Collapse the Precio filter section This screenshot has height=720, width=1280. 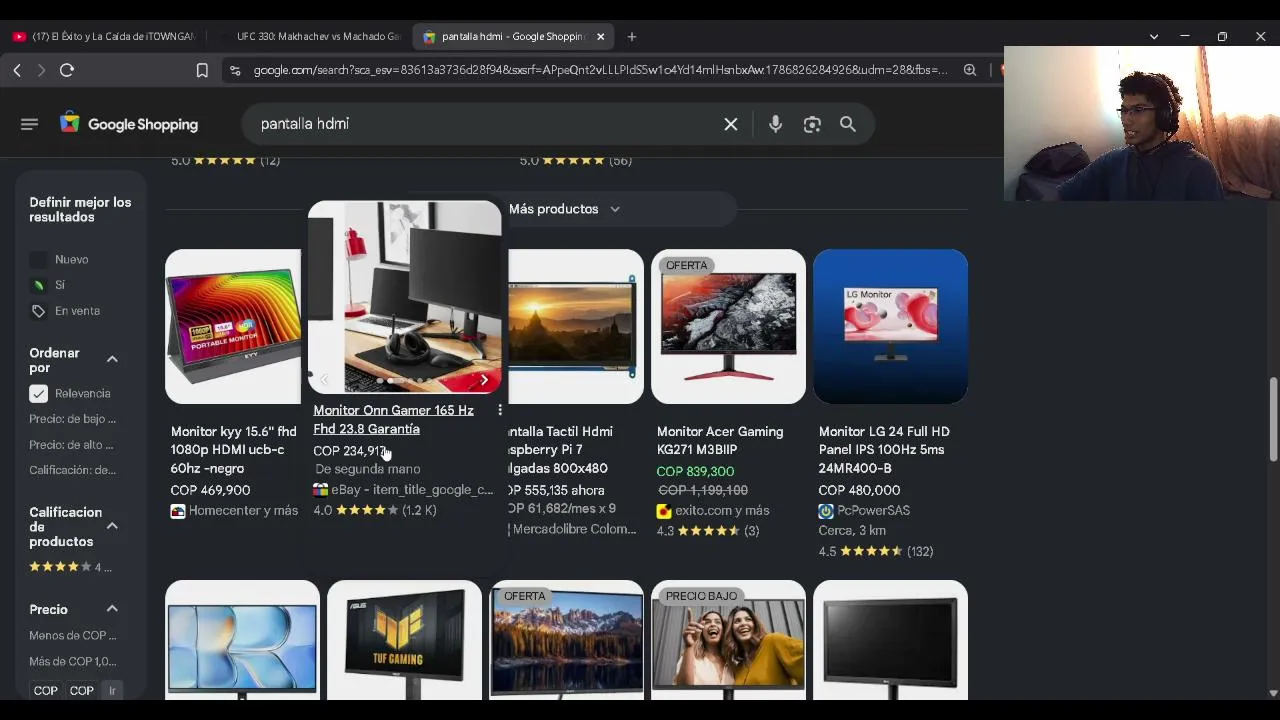(112, 609)
